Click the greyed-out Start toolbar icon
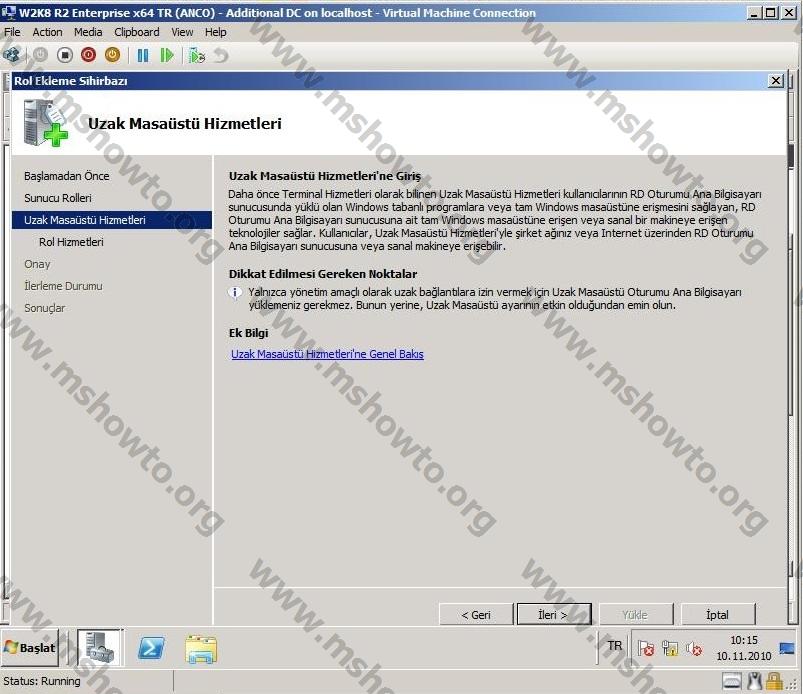The height and width of the screenshot is (694, 803). click(40, 55)
